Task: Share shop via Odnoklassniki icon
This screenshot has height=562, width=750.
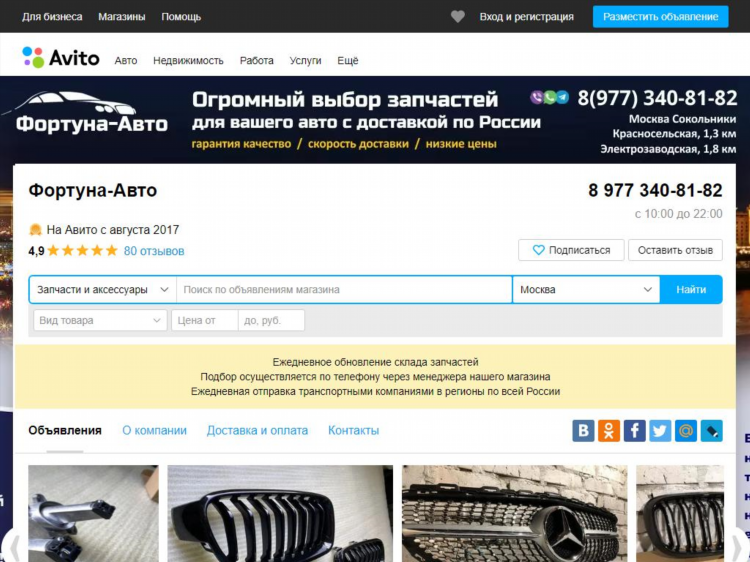Action: (609, 431)
